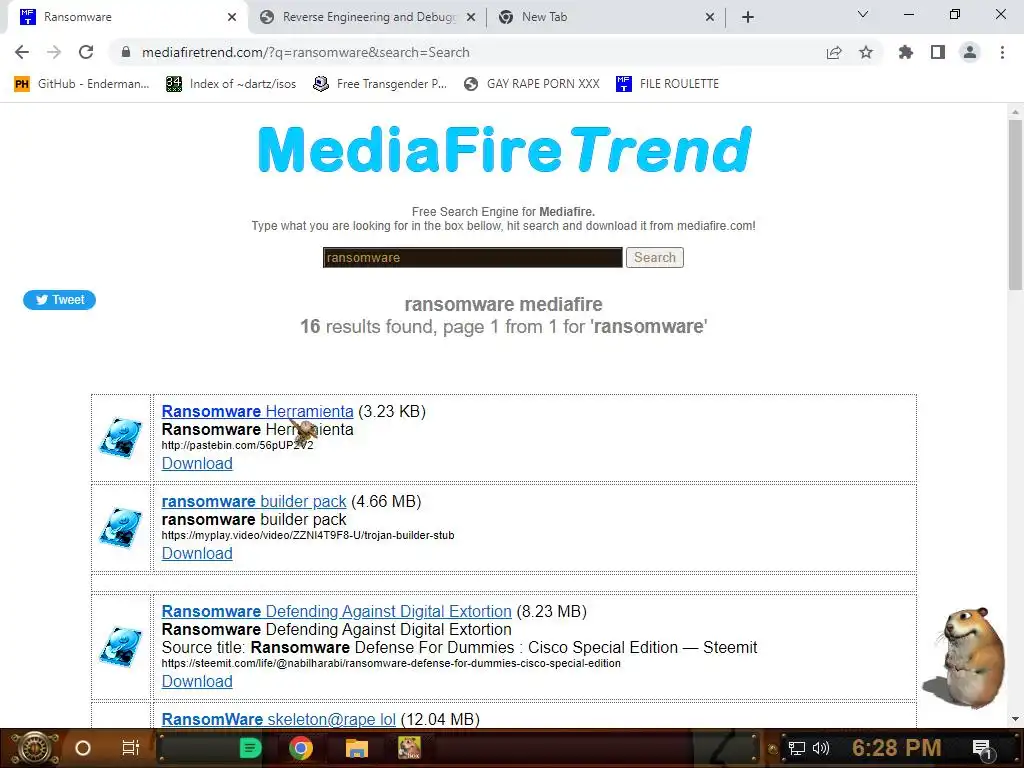
Task: Open the profile avatar icon
Action: pos(970,52)
